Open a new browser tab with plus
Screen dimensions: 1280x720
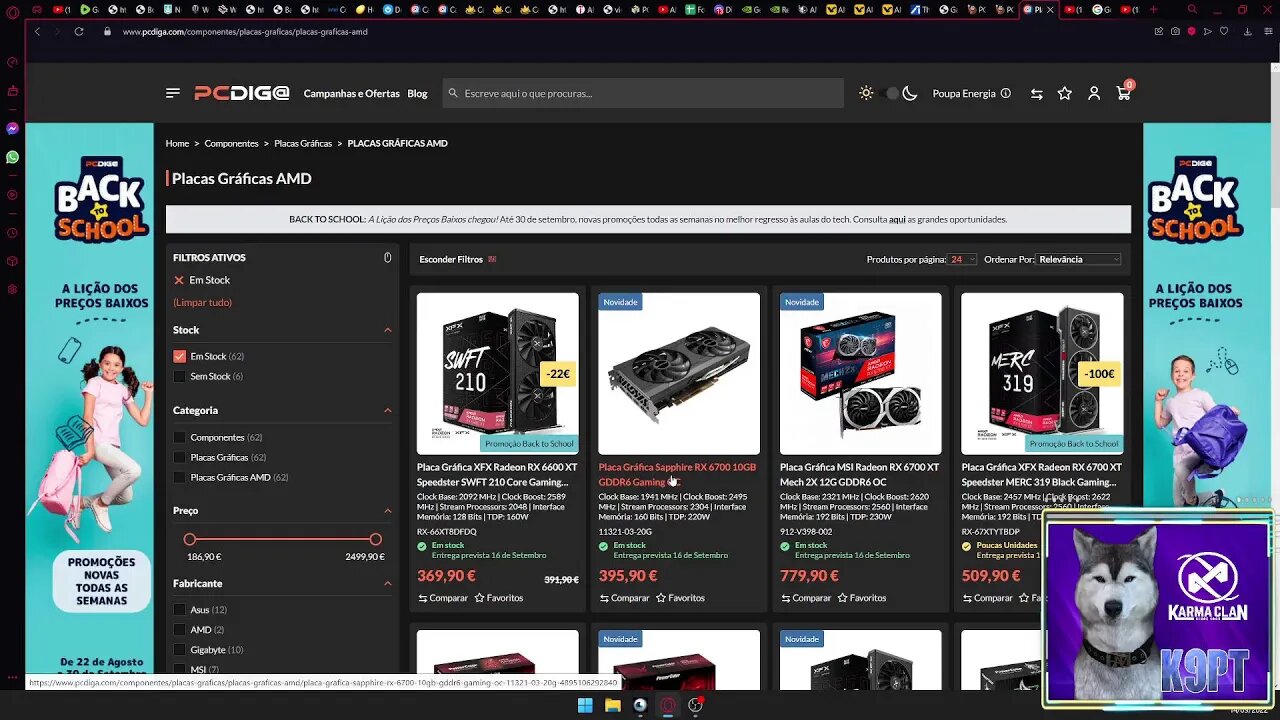tap(1154, 9)
